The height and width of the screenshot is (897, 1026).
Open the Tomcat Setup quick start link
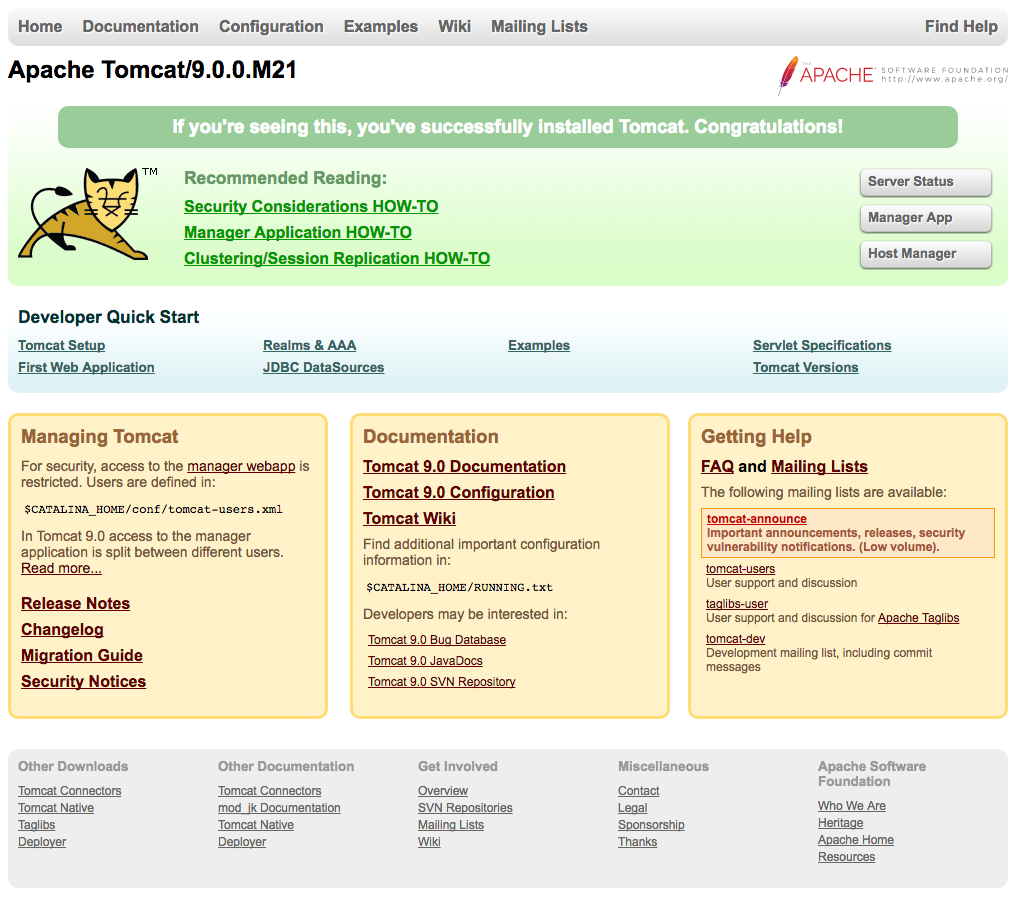[62, 345]
